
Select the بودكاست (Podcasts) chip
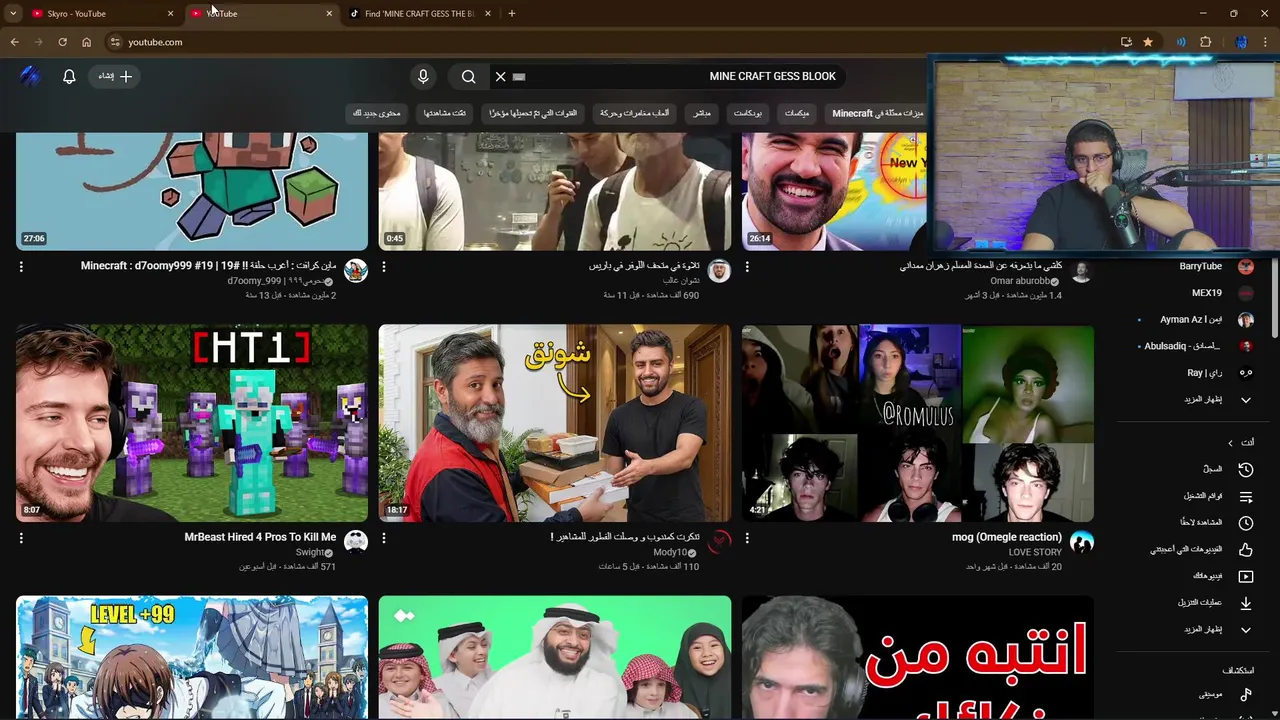(x=748, y=113)
